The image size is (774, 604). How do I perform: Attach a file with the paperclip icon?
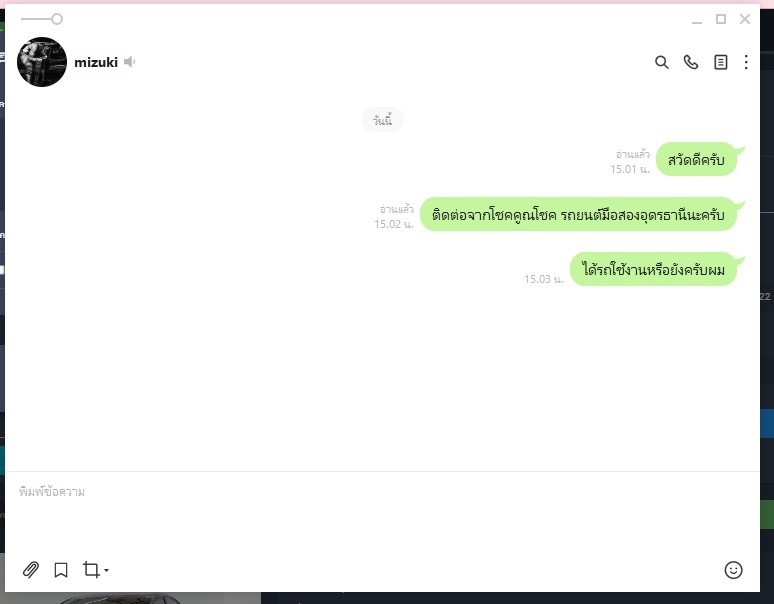pos(31,570)
